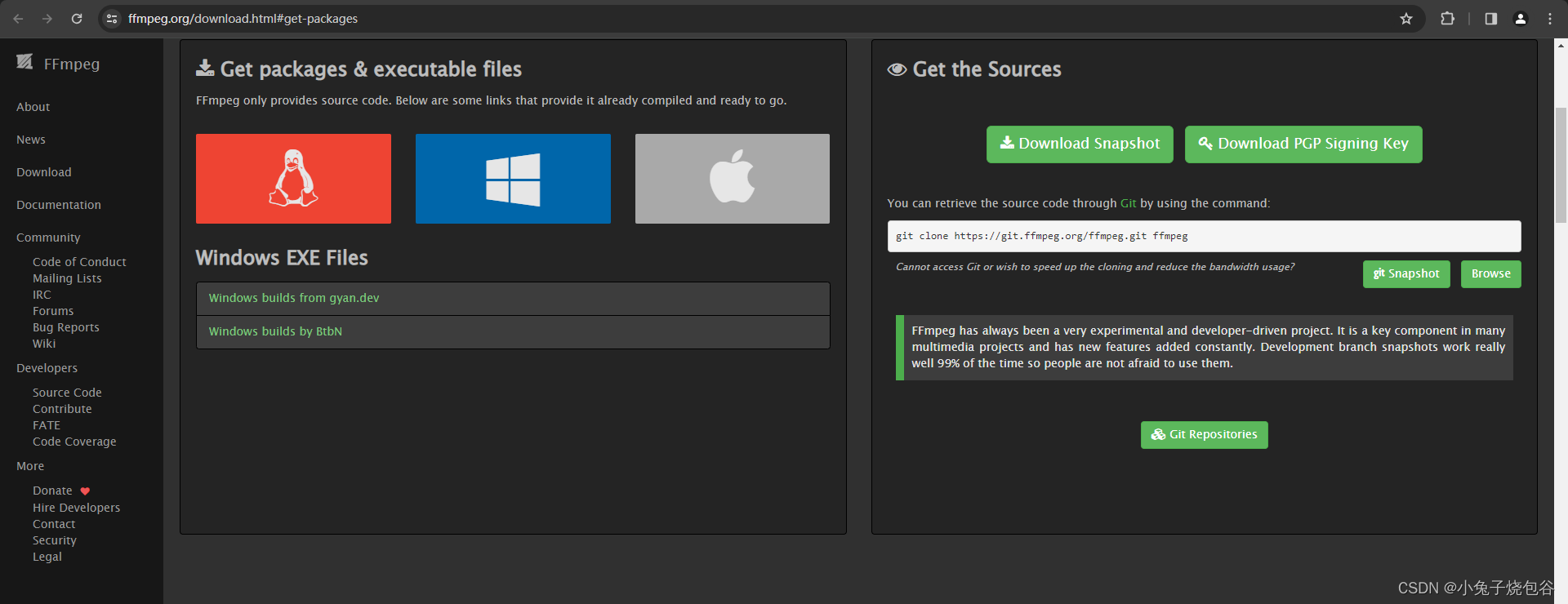Select the Windows logo package tile
This screenshot has height=604, width=1568.
point(513,179)
